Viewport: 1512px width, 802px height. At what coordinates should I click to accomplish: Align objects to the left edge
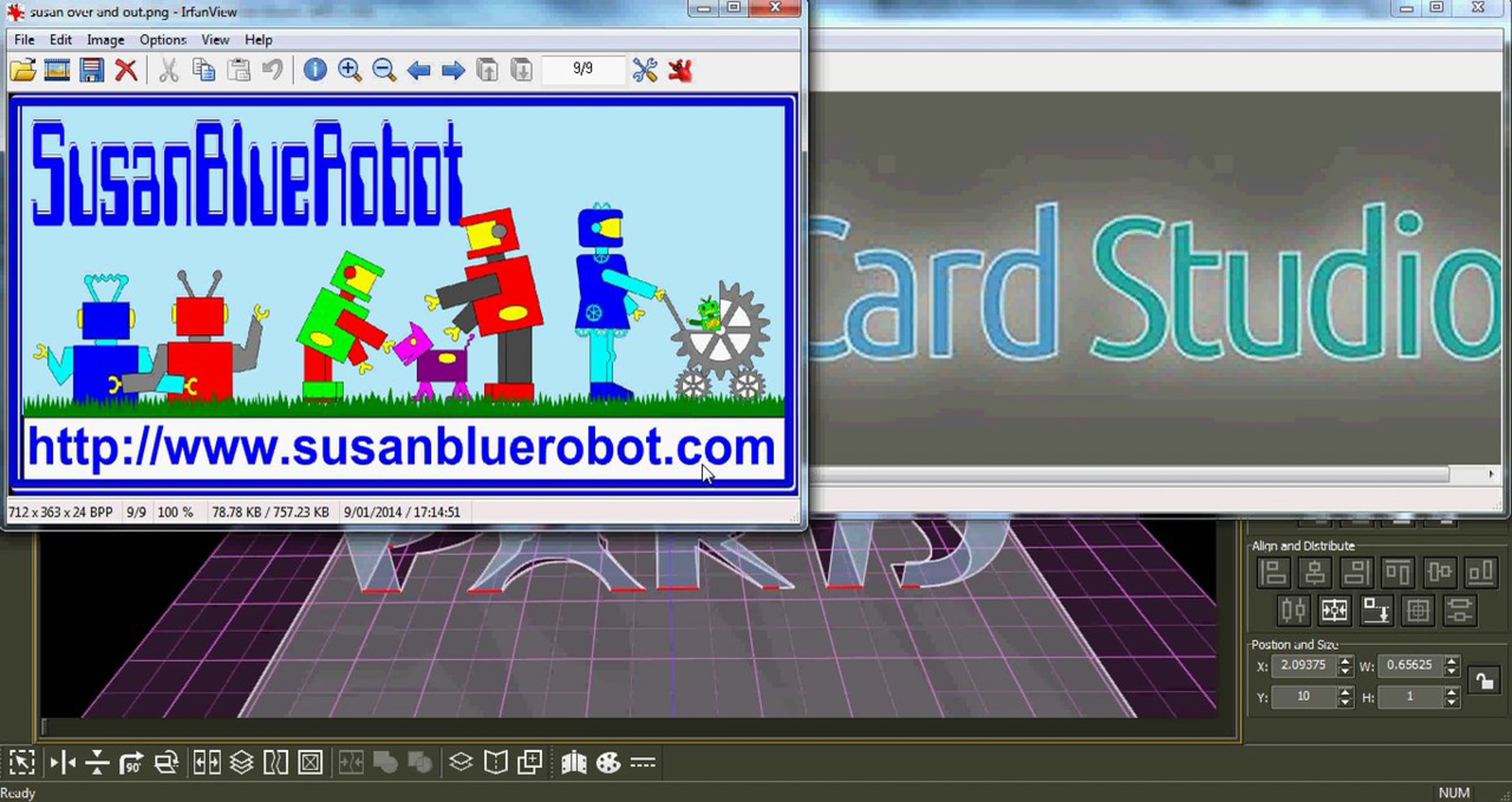coord(1273,573)
